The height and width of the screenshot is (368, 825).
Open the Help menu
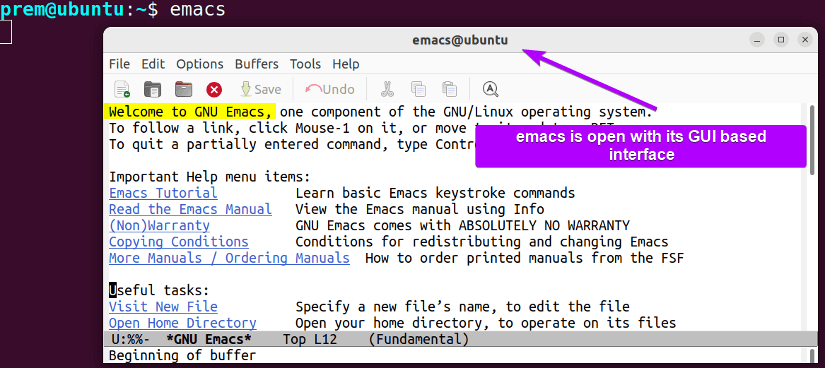tap(346, 64)
